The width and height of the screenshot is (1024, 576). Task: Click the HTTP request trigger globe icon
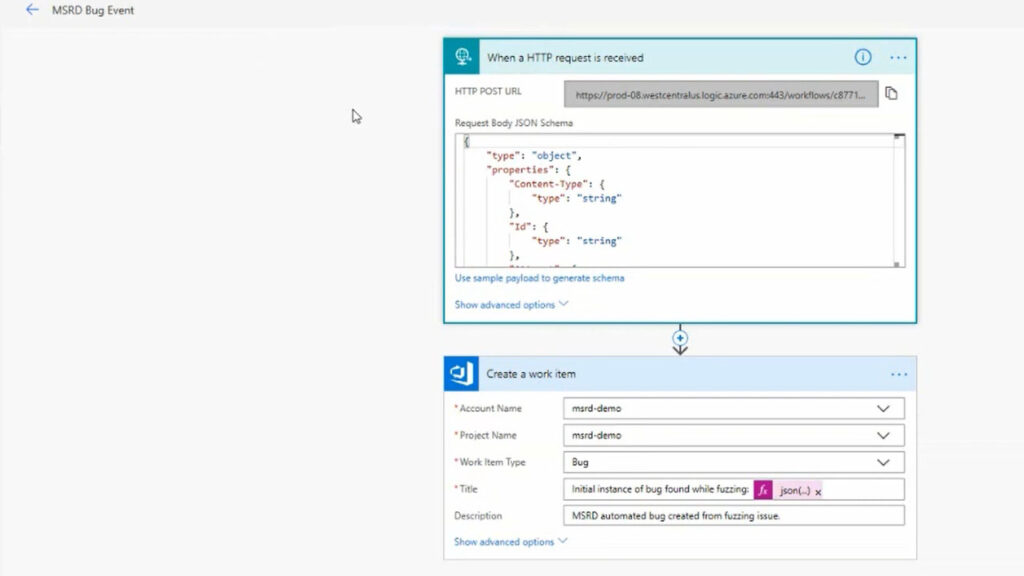tap(461, 57)
